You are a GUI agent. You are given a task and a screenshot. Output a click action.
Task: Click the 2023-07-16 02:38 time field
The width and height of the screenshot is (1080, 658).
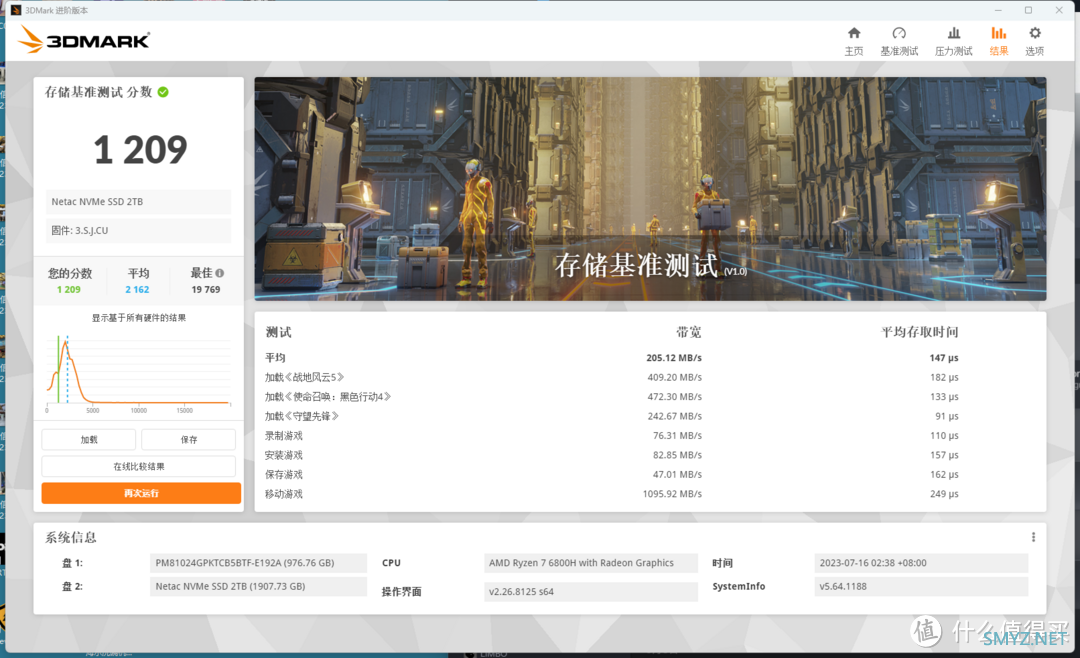click(921, 563)
